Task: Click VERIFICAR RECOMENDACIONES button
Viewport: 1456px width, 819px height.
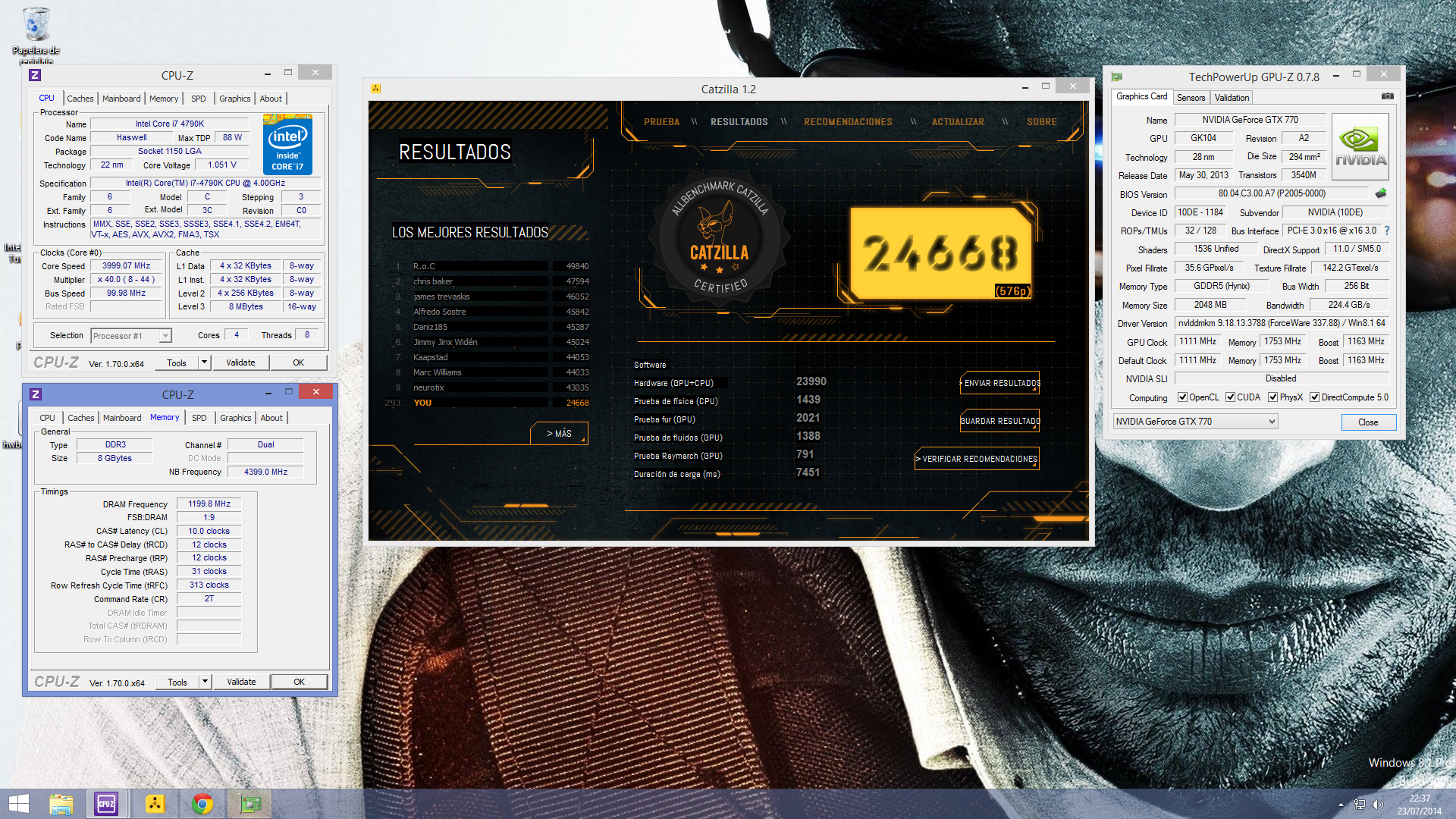Action: click(977, 459)
